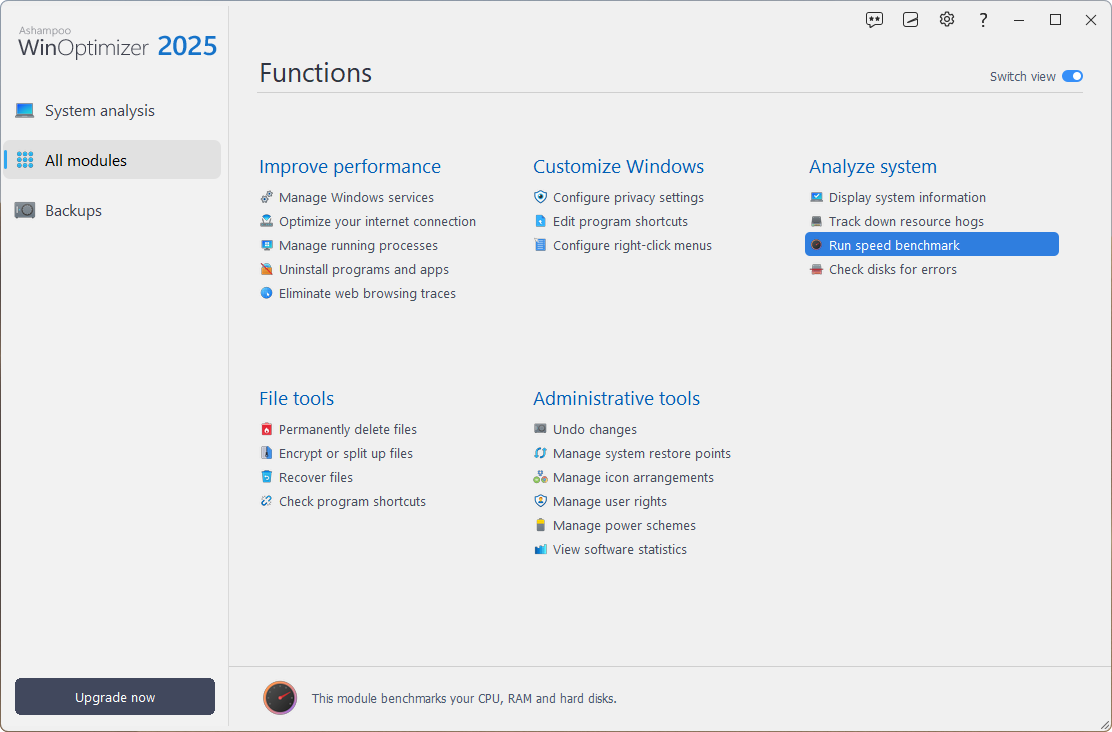The width and height of the screenshot is (1112, 732).
Task: Click the Permanently delete files red icon
Action: pyautogui.click(x=266, y=430)
